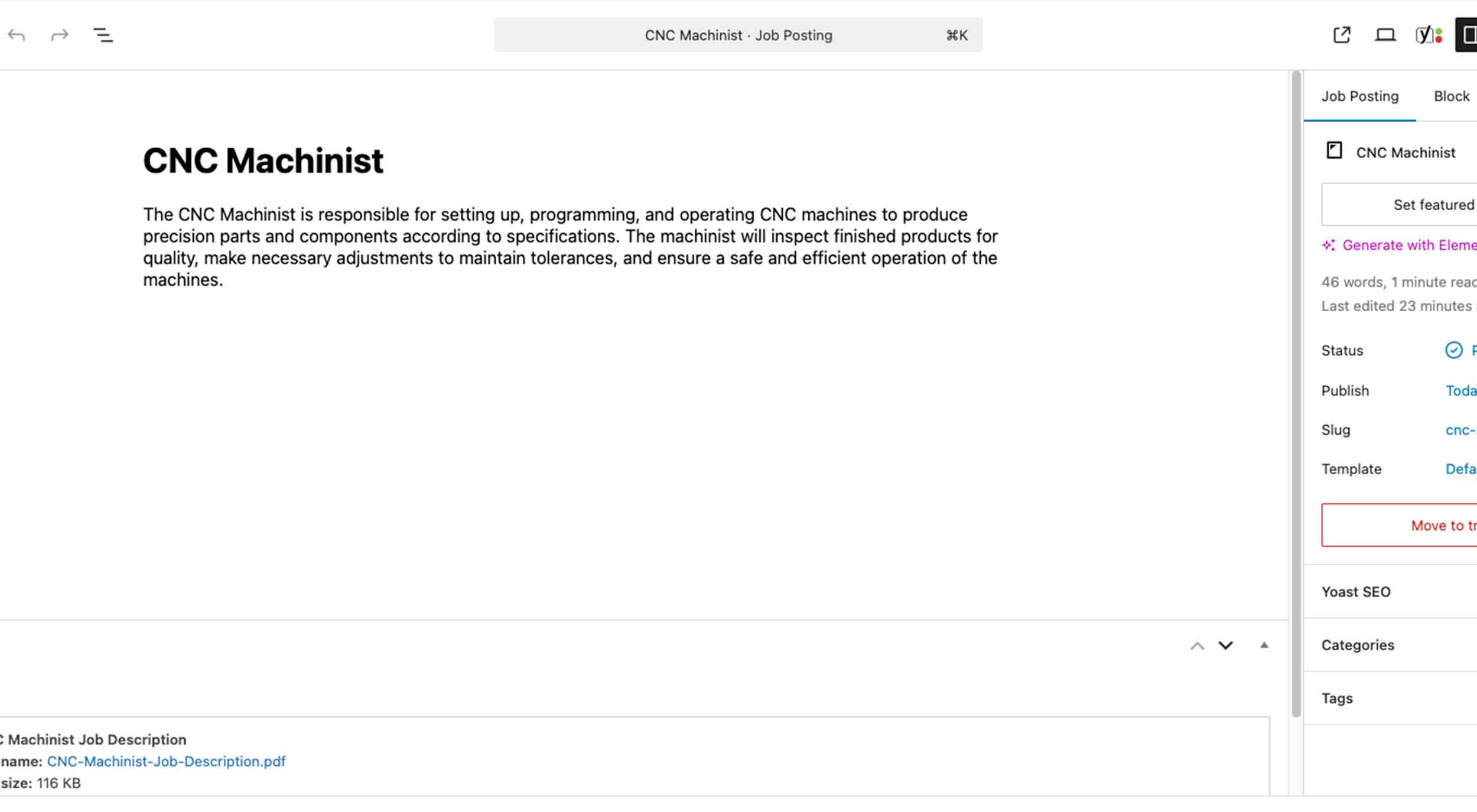This screenshot has width=1477, height=812.
Task: Switch to the Block tab
Action: tap(1451, 96)
